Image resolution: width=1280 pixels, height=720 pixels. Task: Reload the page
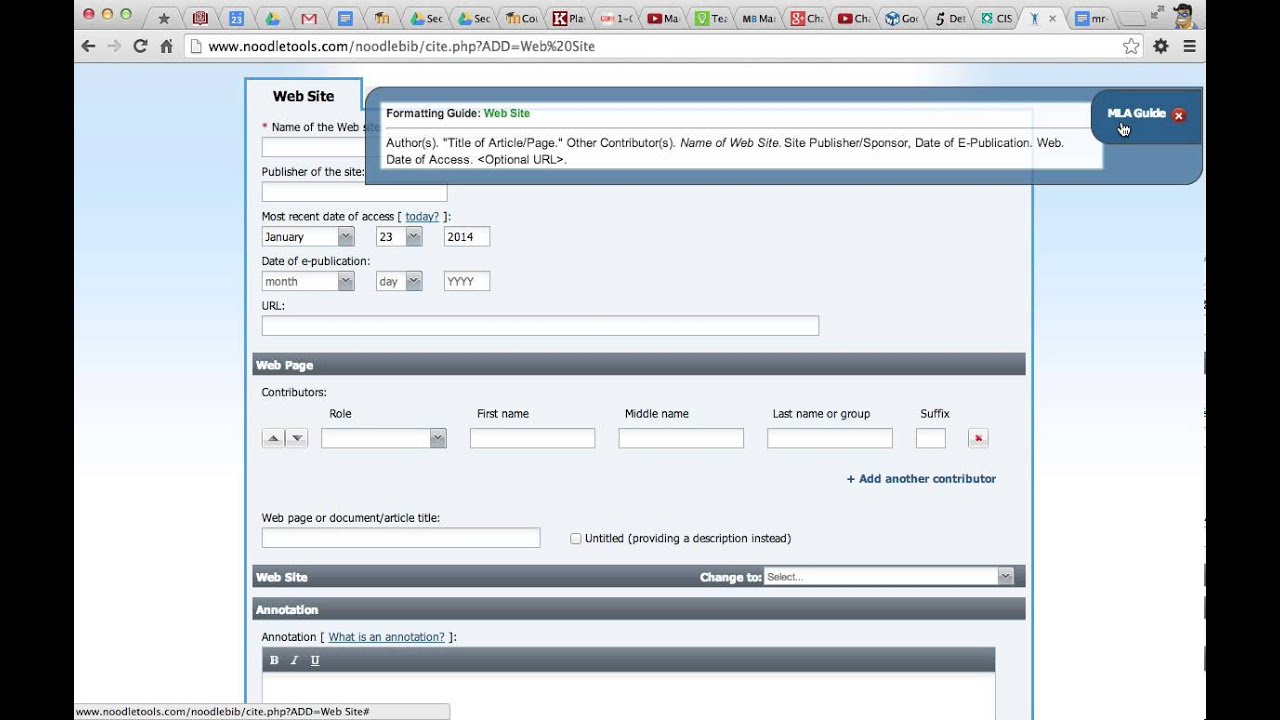[140, 46]
